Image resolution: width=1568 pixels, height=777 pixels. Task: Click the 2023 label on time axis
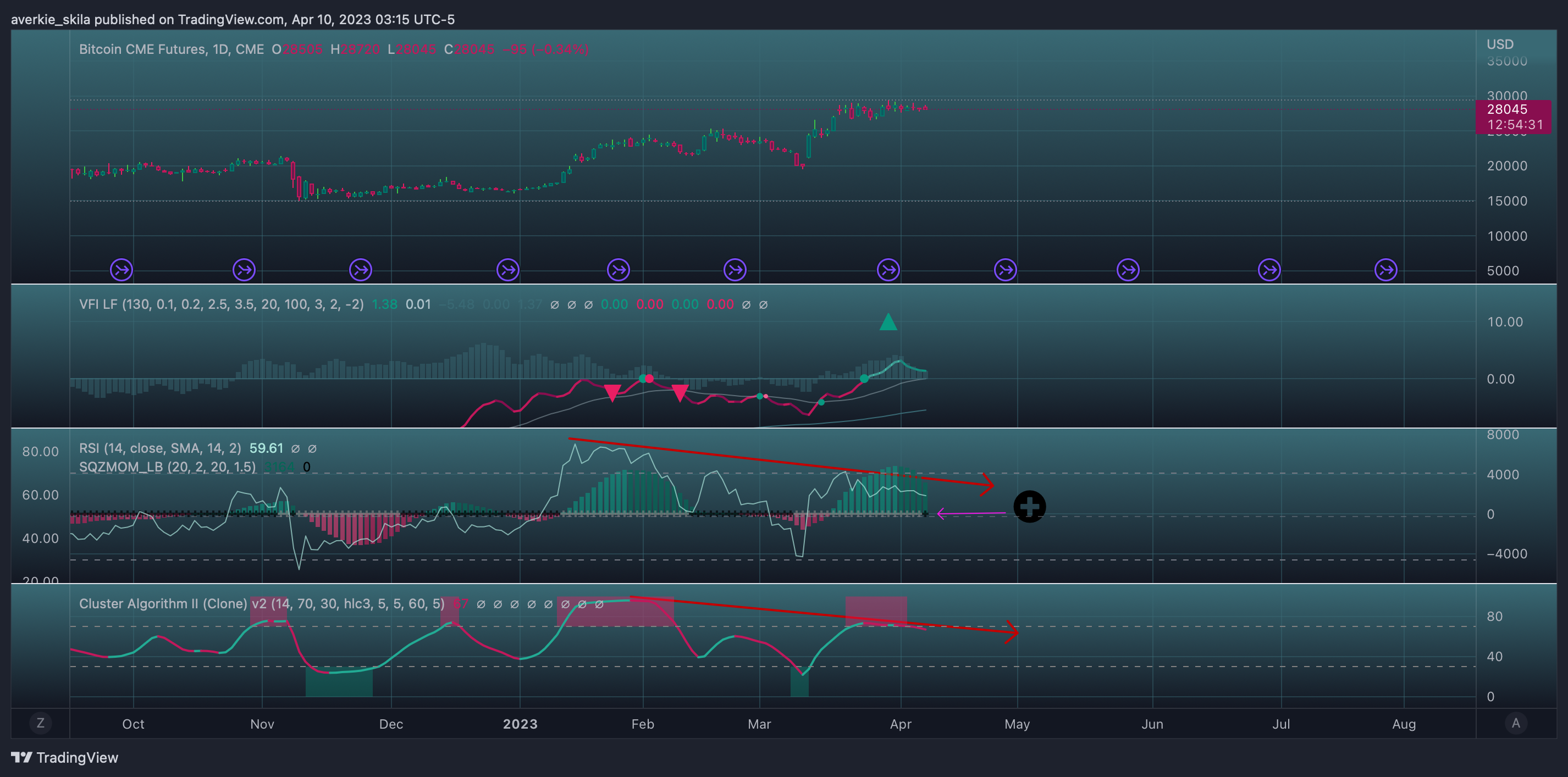[x=521, y=724]
